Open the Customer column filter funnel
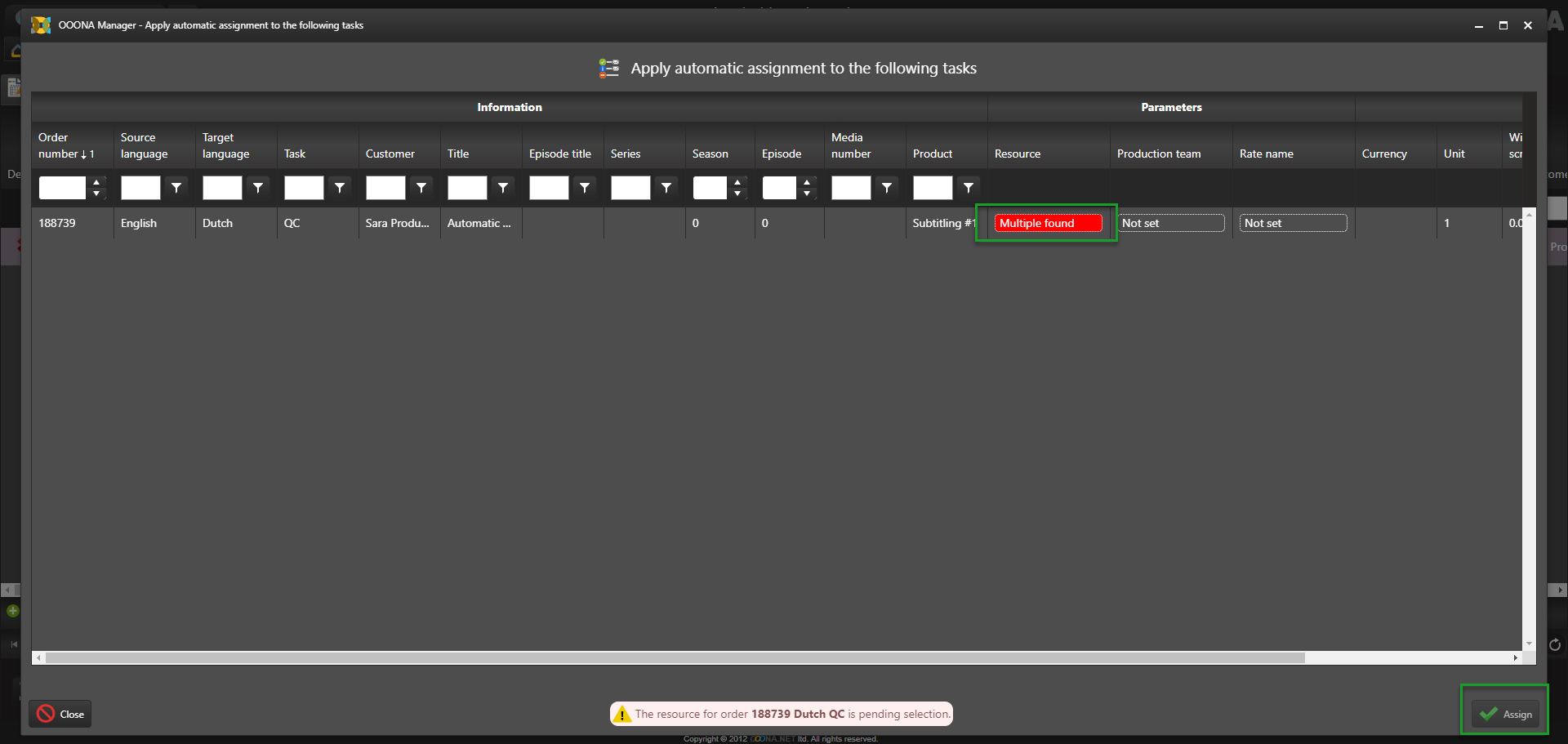 pos(421,188)
